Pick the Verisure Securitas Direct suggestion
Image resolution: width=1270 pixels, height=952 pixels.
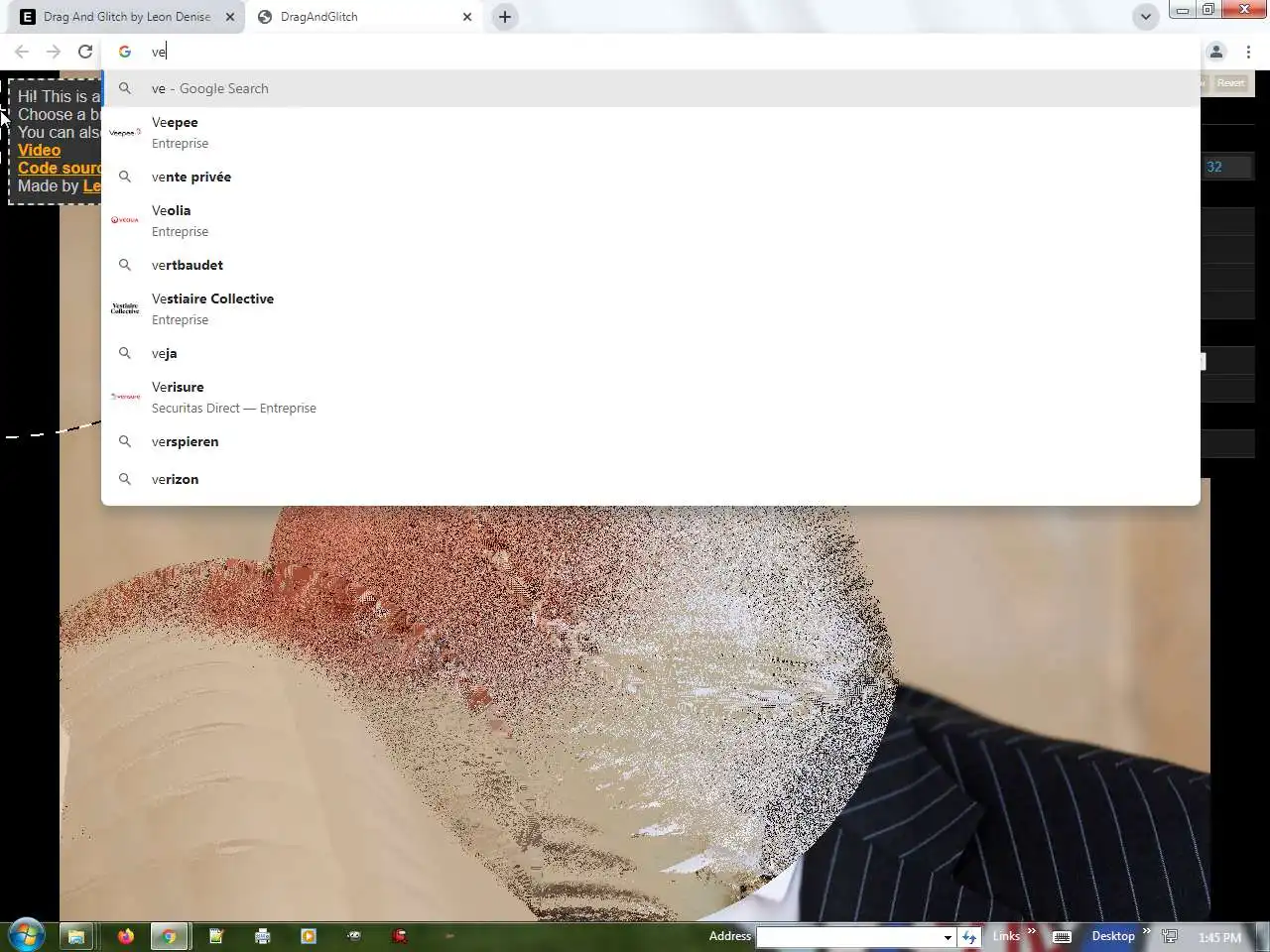point(650,397)
